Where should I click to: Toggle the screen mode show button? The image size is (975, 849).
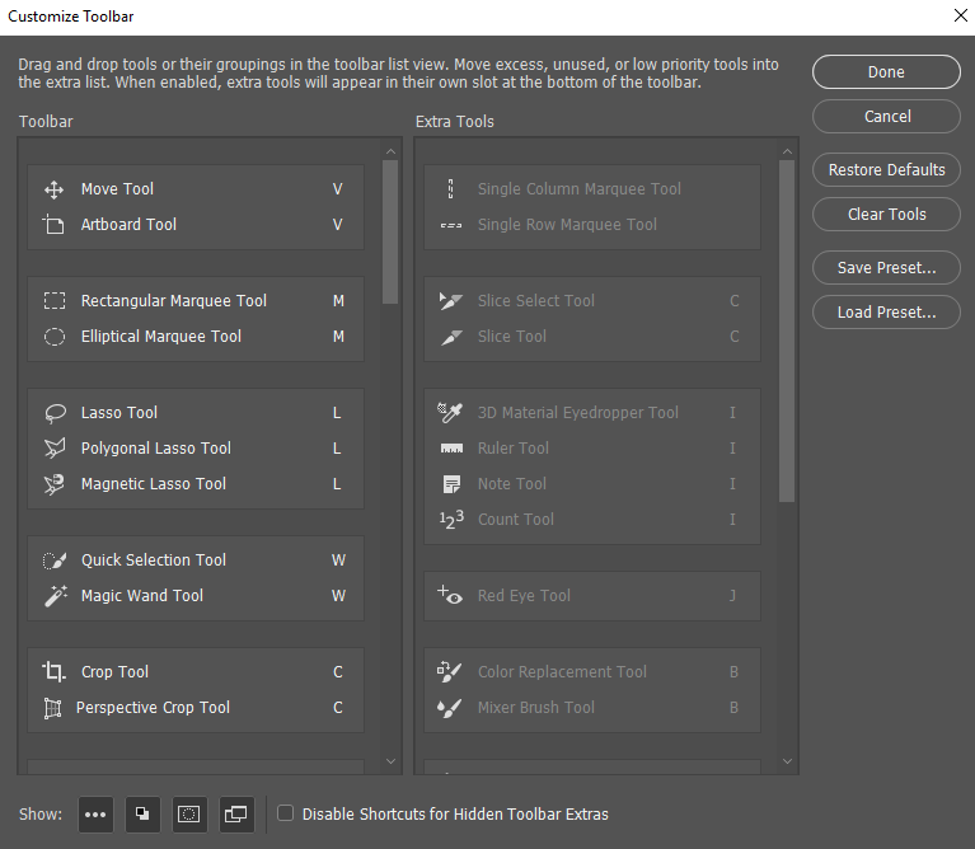click(x=236, y=815)
